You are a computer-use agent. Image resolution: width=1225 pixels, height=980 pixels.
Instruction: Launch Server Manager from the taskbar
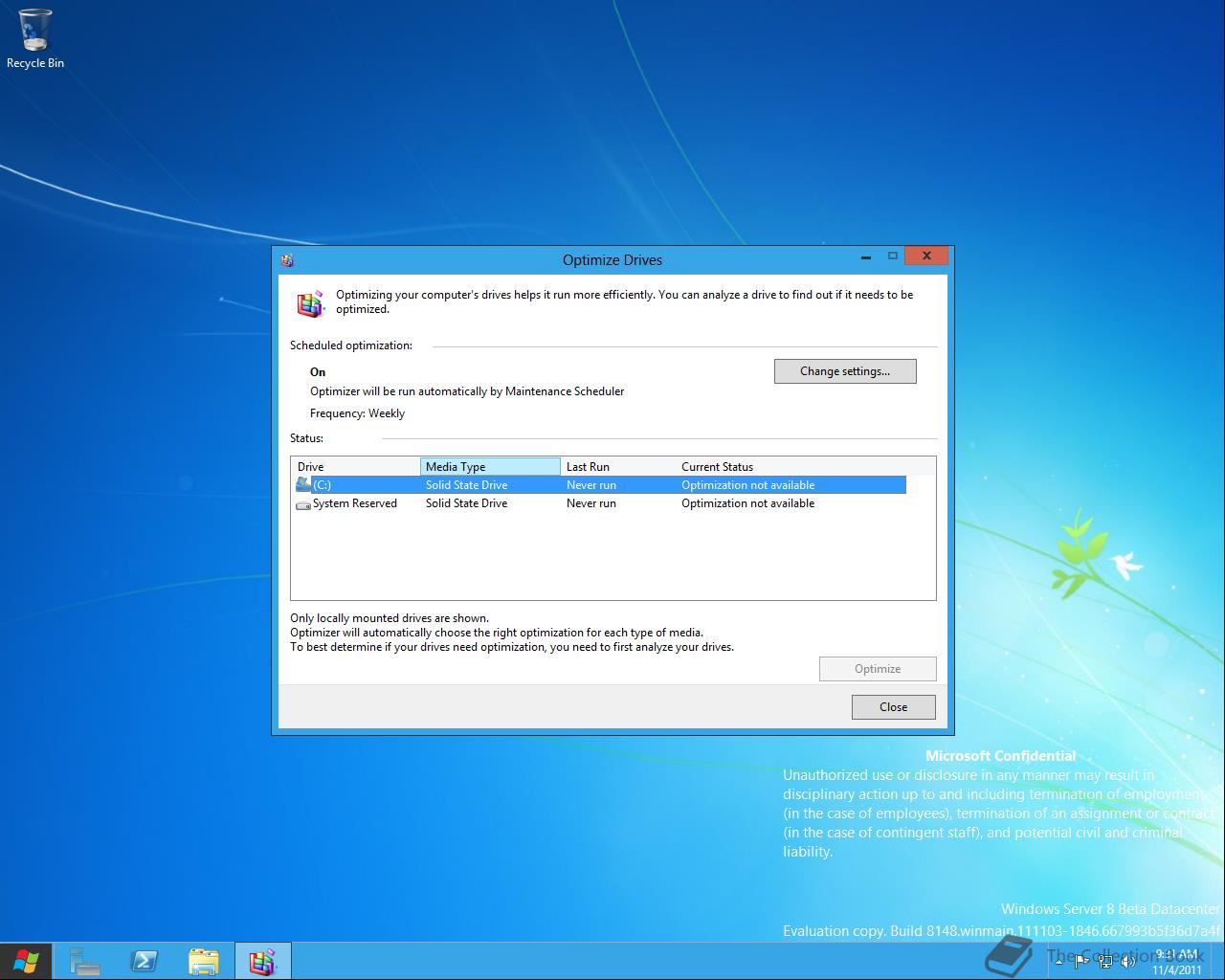tap(85, 961)
